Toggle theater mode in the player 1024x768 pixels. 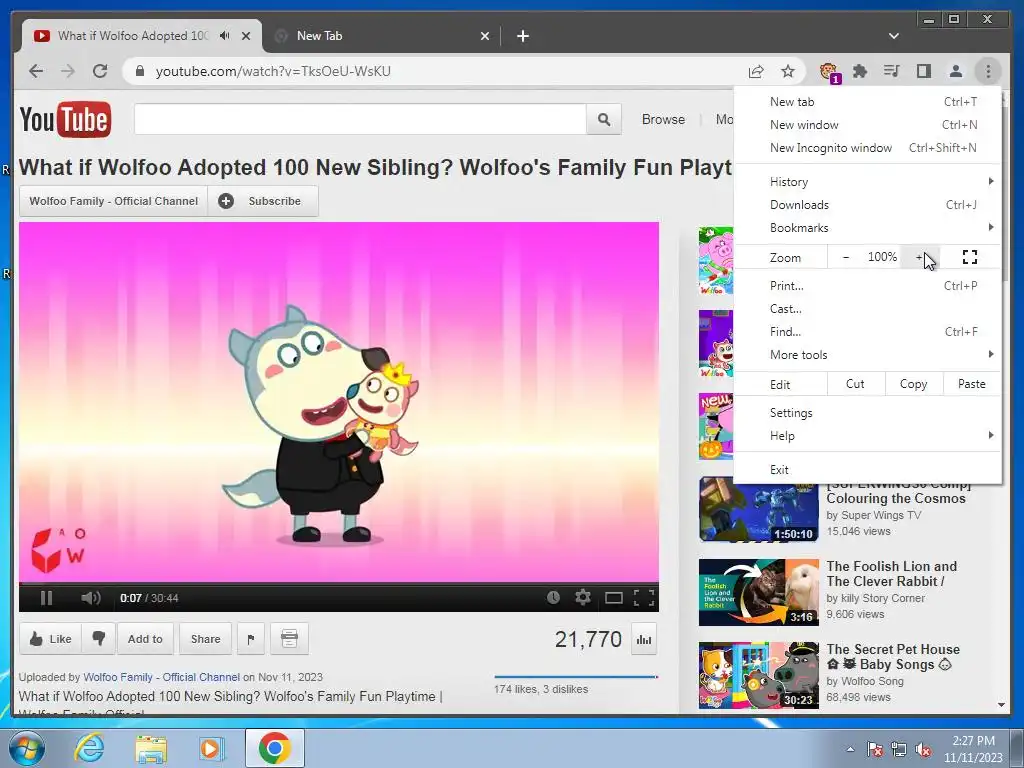click(x=613, y=598)
